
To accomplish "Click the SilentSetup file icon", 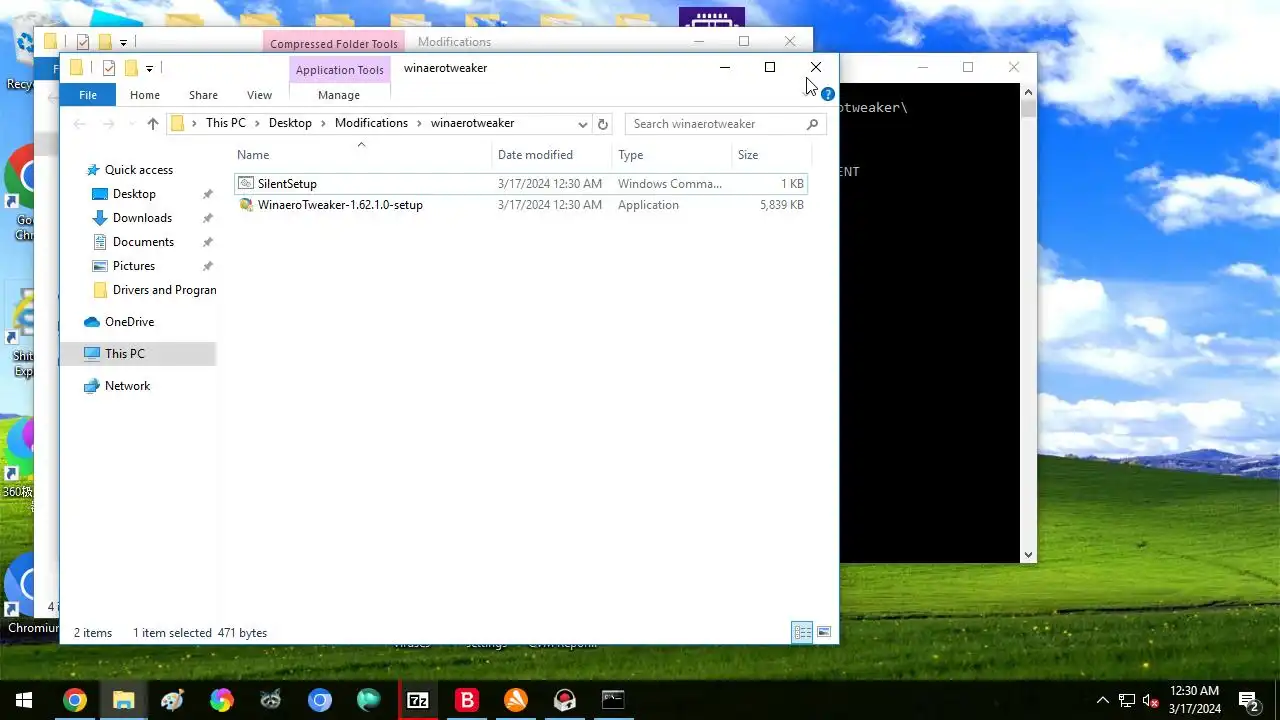I will click(x=246, y=184).
